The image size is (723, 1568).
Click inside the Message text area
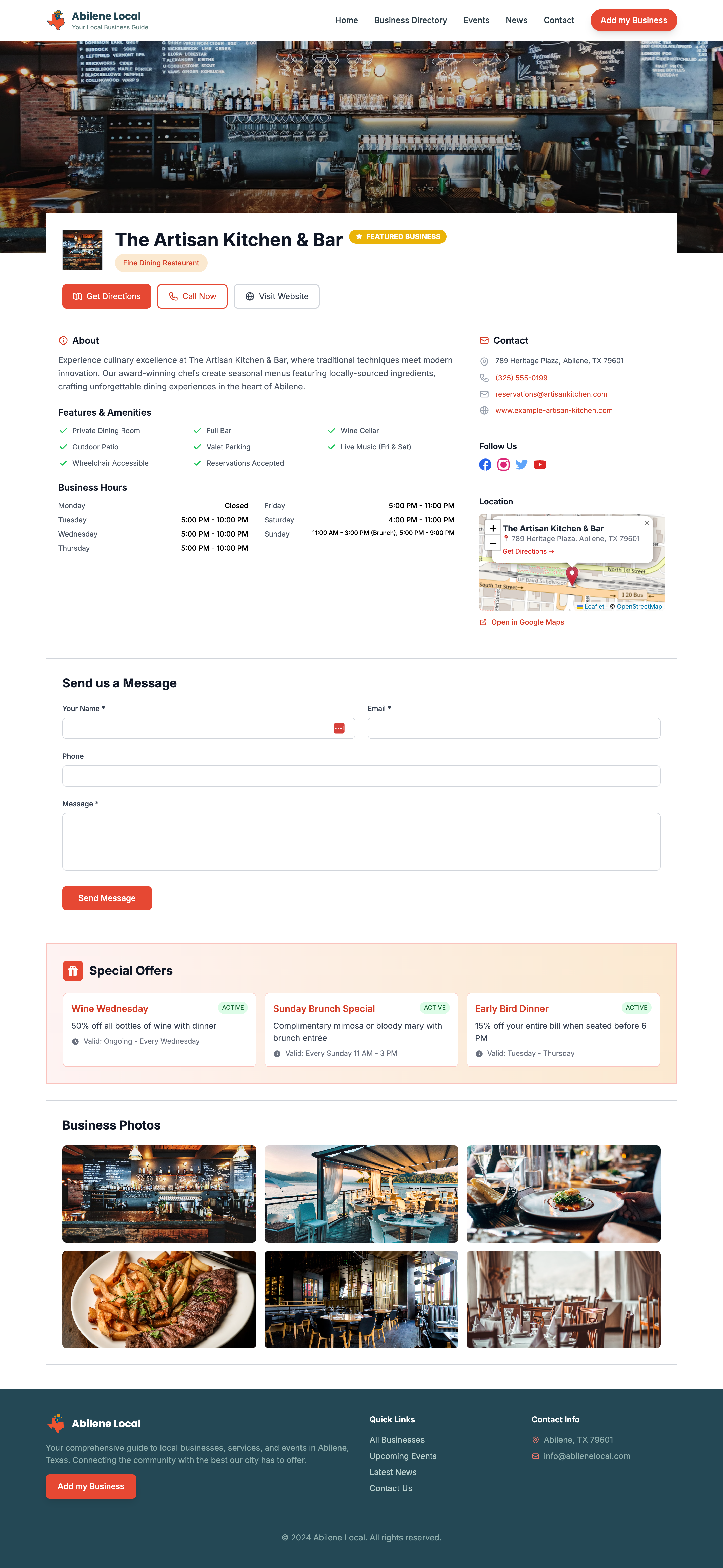361,841
